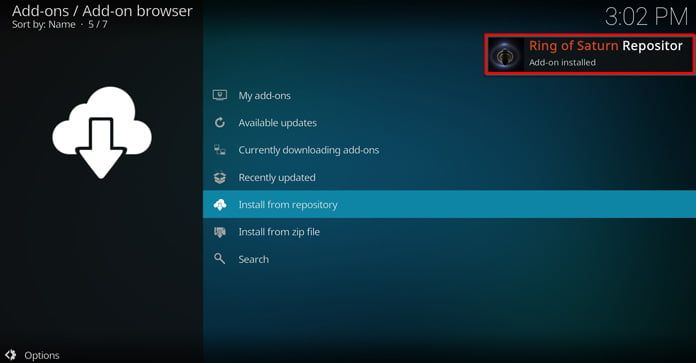Click the Ring of Saturn notification thumbnail
The height and width of the screenshot is (363, 696).
point(506,54)
